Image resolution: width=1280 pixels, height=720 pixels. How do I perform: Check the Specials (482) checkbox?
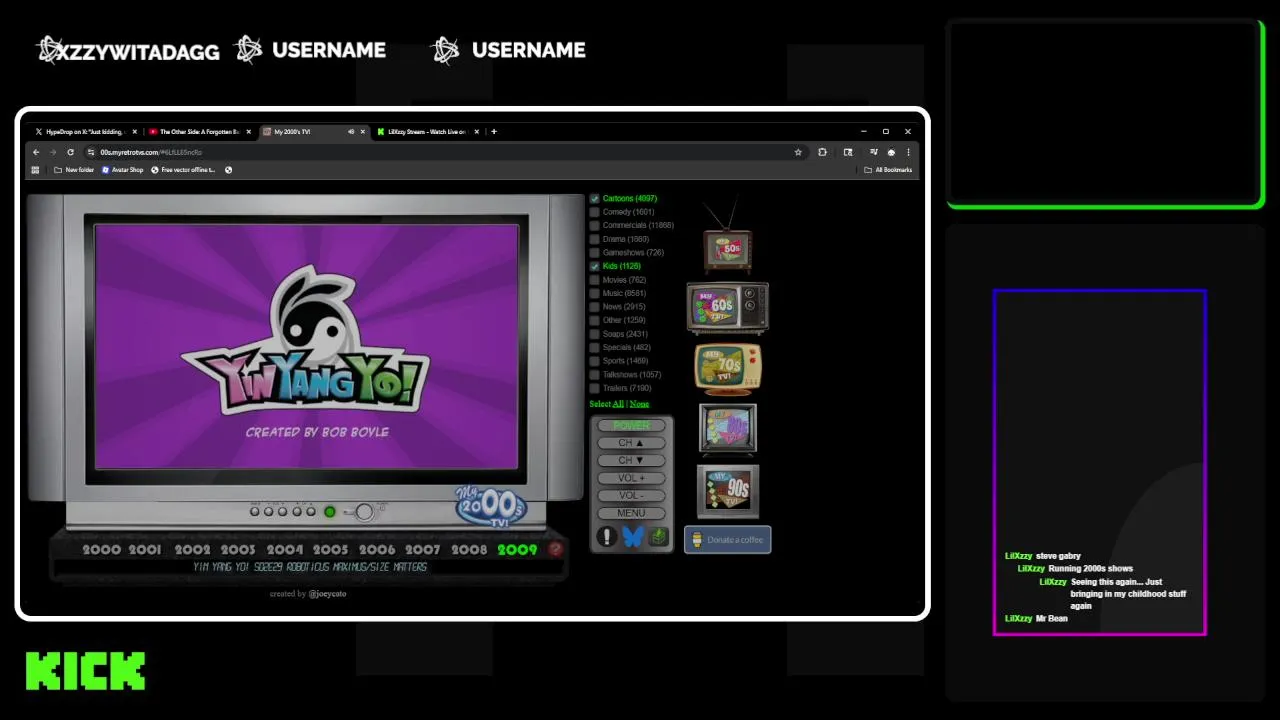594,347
